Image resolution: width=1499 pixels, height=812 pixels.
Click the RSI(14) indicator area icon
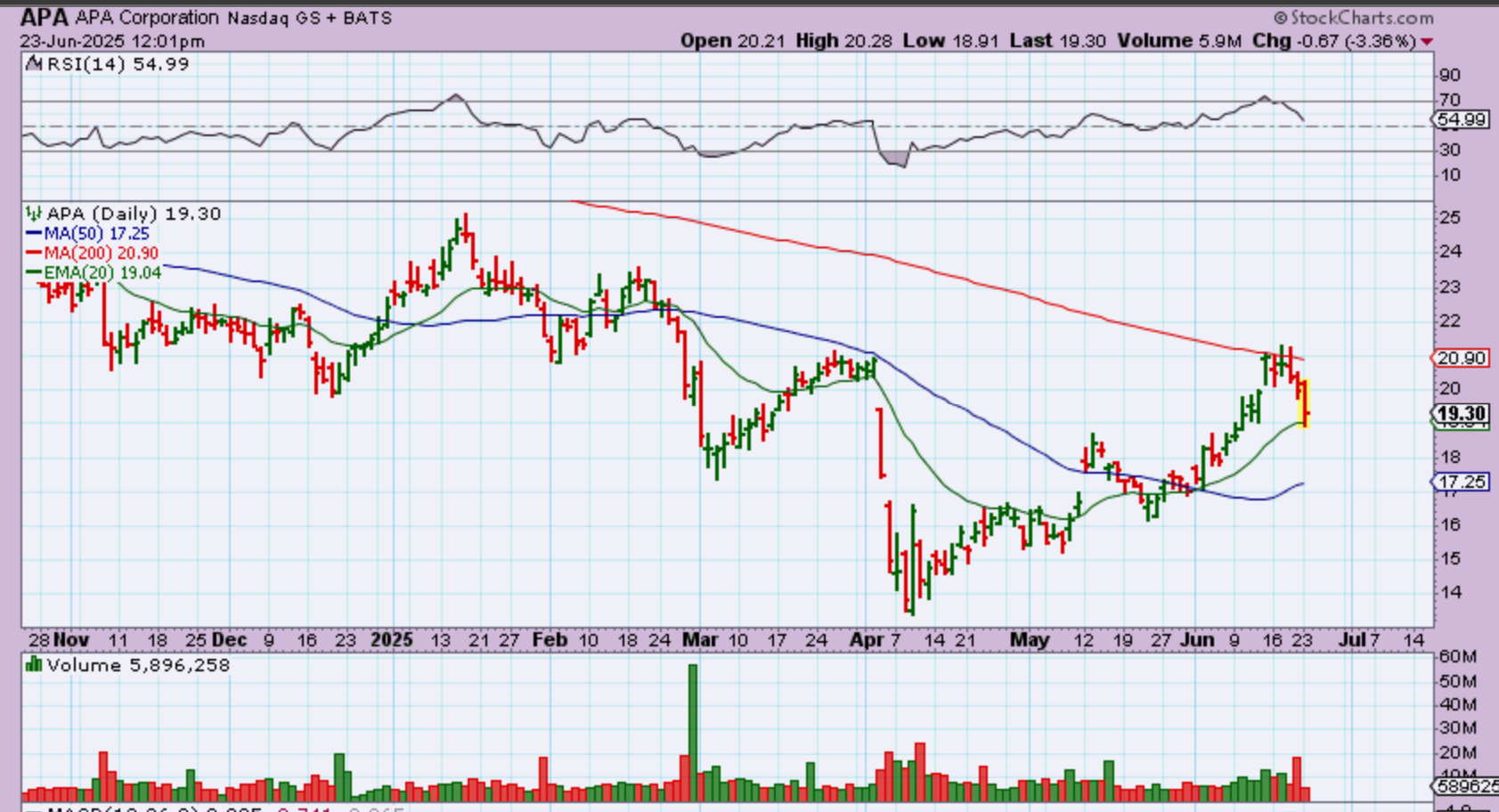click(x=34, y=63)
